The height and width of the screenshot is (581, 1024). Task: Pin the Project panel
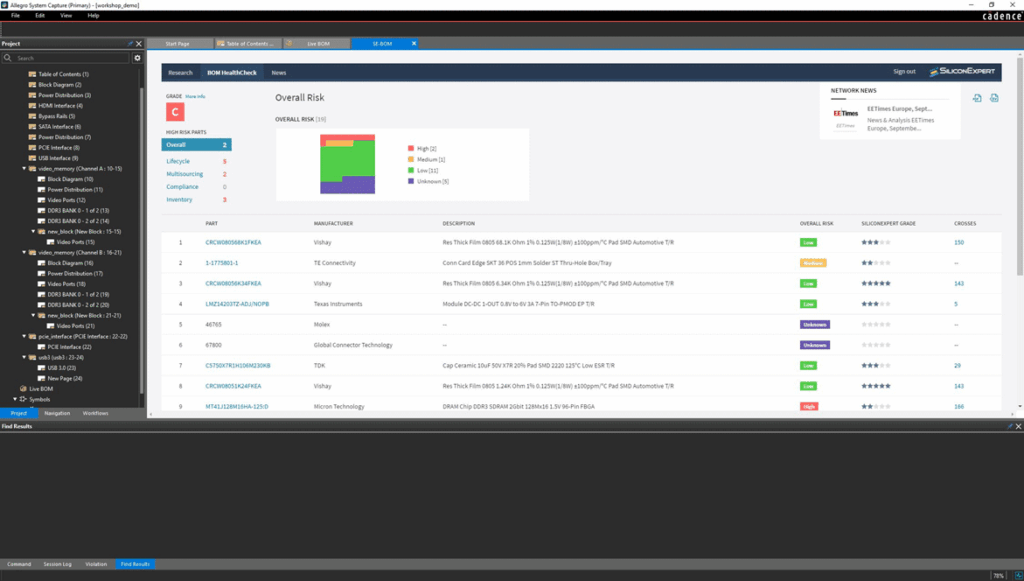(x=130, y=44)
